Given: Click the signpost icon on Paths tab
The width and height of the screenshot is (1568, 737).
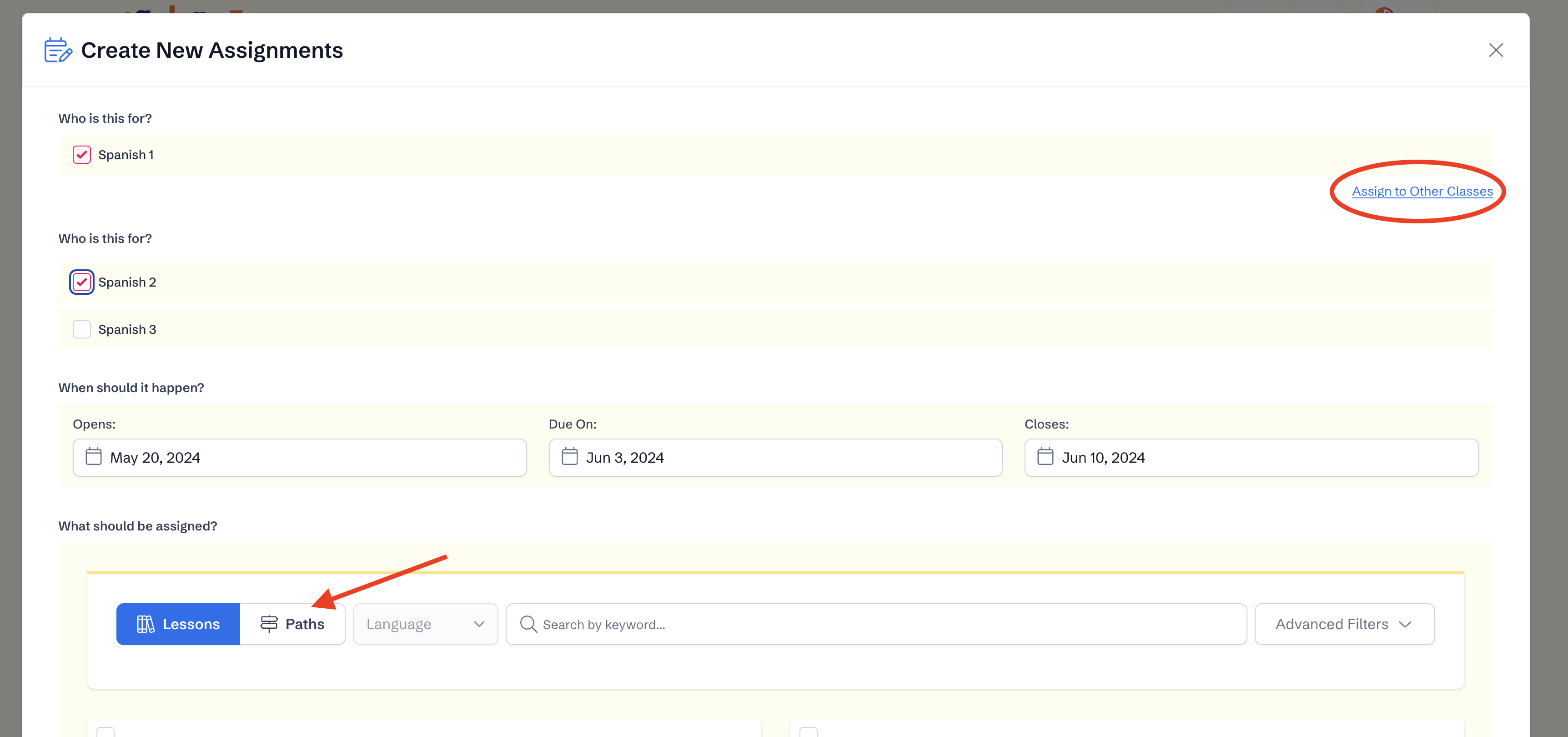Looking at the screenshot, I should [268, 624].
